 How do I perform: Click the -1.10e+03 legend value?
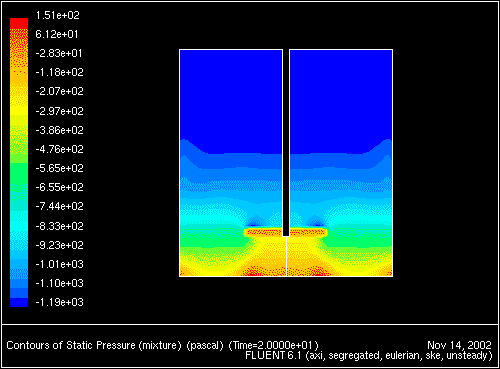[x=59, y=283]
